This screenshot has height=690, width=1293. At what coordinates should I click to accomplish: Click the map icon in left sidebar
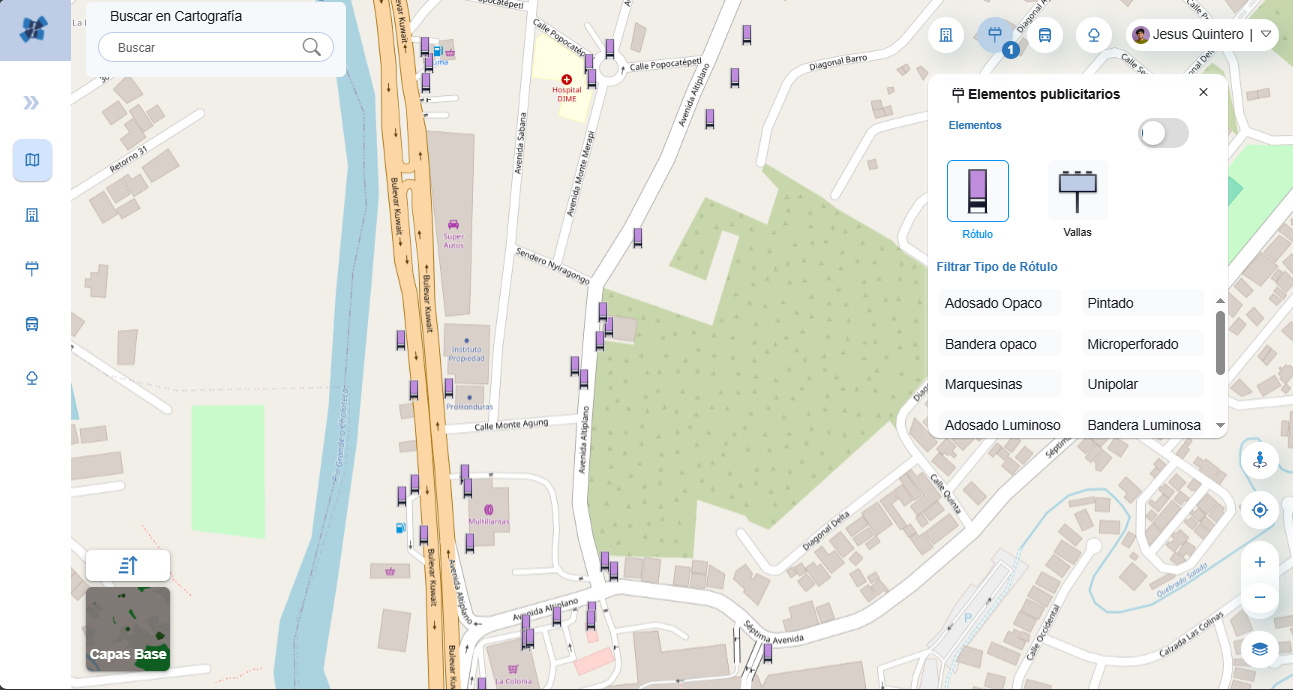[x=32, y=160]
